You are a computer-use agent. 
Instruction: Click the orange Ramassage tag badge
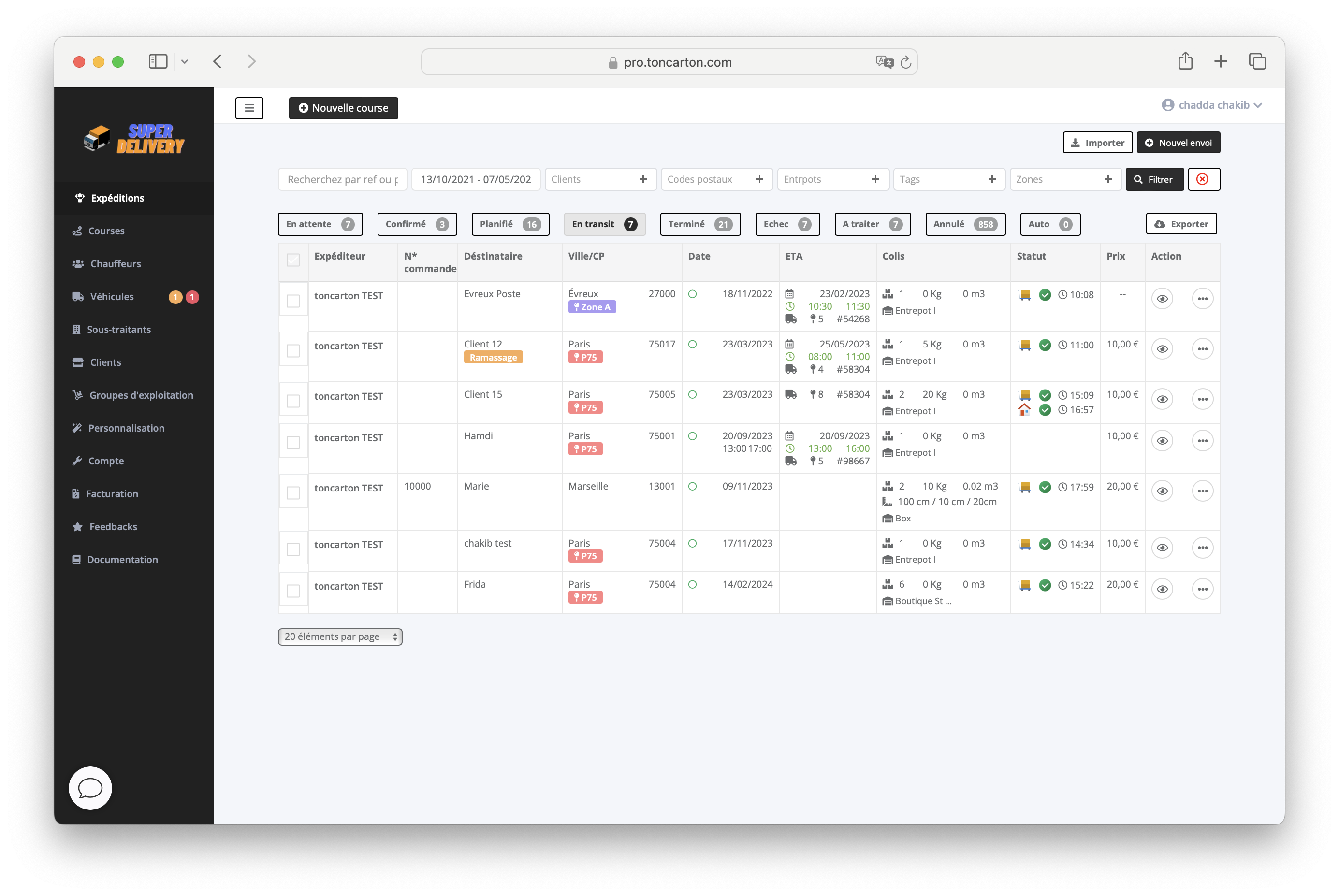point(493,357)
